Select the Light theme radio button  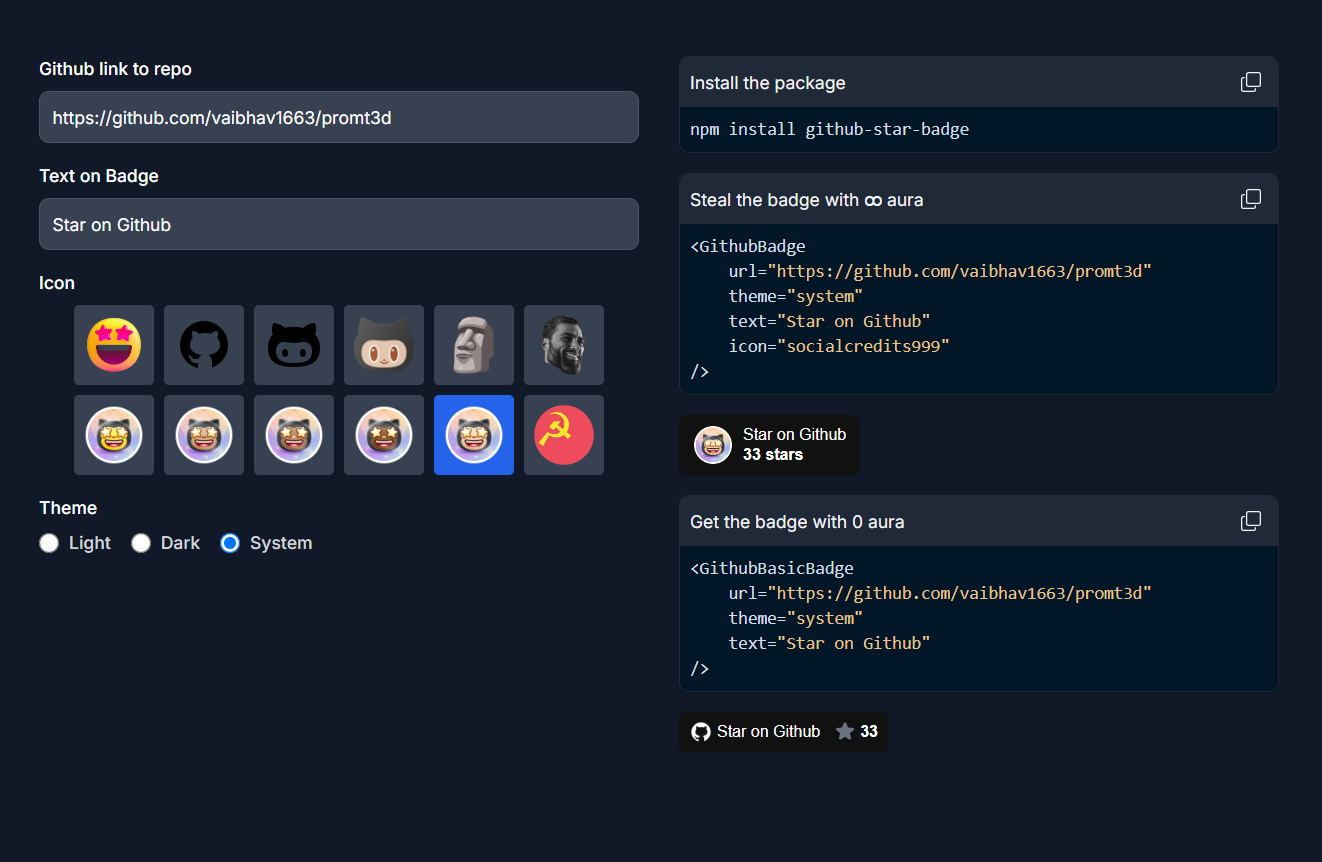click(x=49, y=543)
